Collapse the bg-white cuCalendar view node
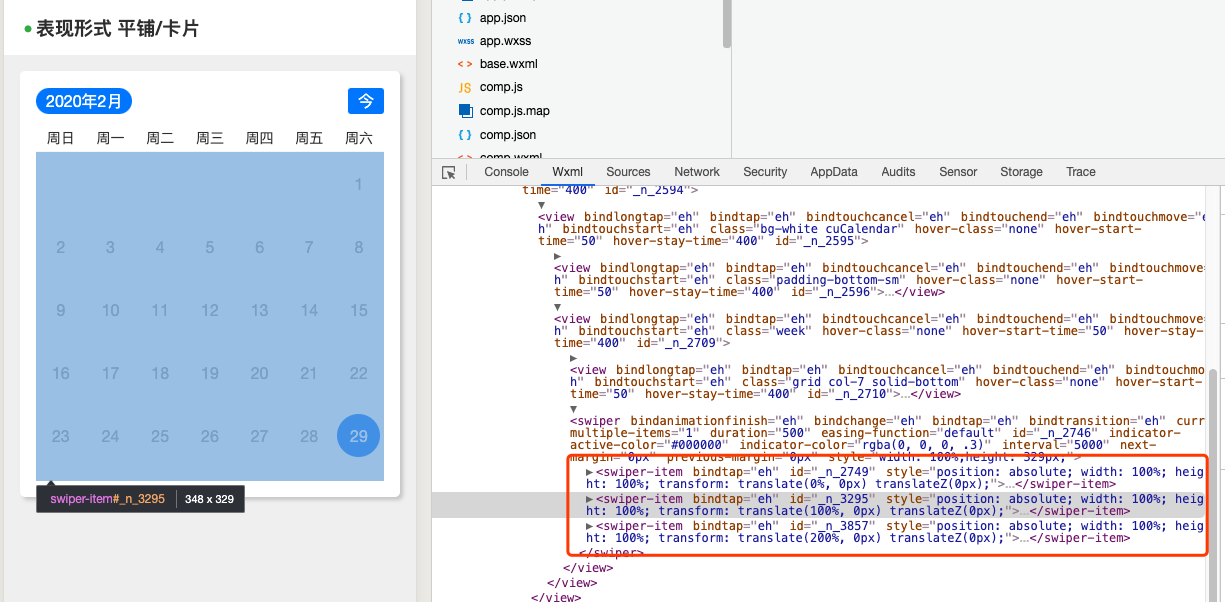The width and height of the screenshot is (1225, 602). pyautogui.click(x=542, y=204)
